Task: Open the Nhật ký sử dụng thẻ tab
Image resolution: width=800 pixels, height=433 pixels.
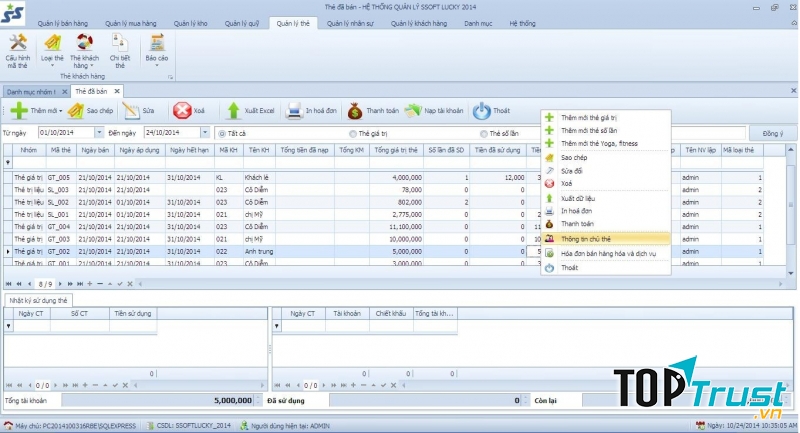Action: pyautogui.click(x=38, y=300)
